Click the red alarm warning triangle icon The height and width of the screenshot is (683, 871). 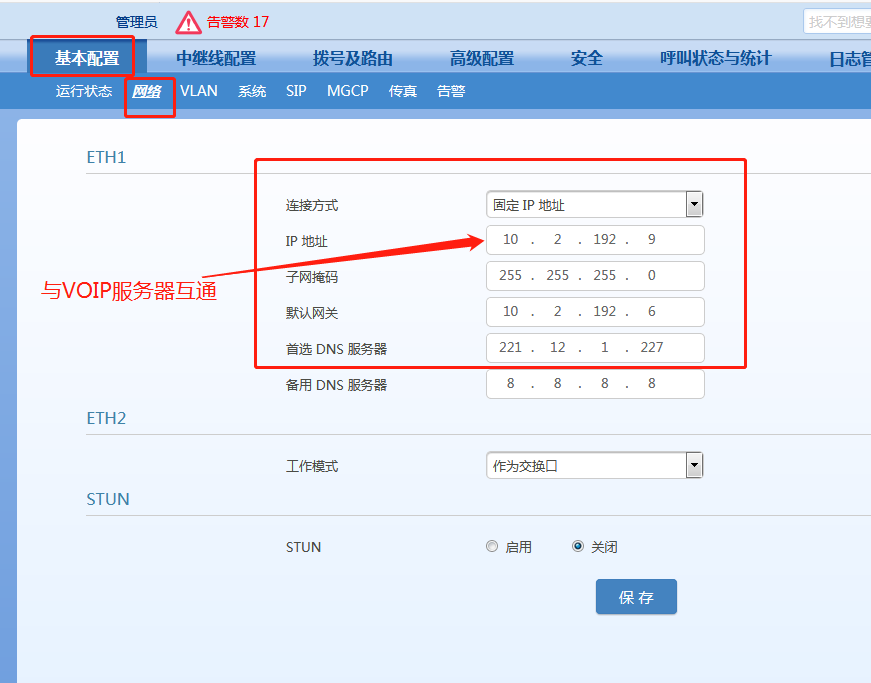188,22
